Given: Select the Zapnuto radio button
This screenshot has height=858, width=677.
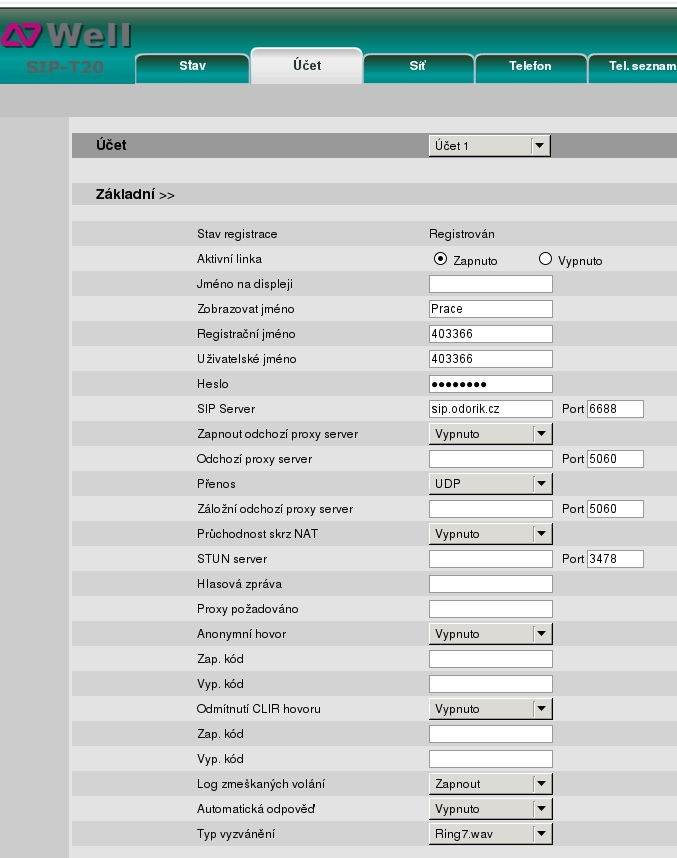Looking at the screenshot, I should (x=440, y=259).
